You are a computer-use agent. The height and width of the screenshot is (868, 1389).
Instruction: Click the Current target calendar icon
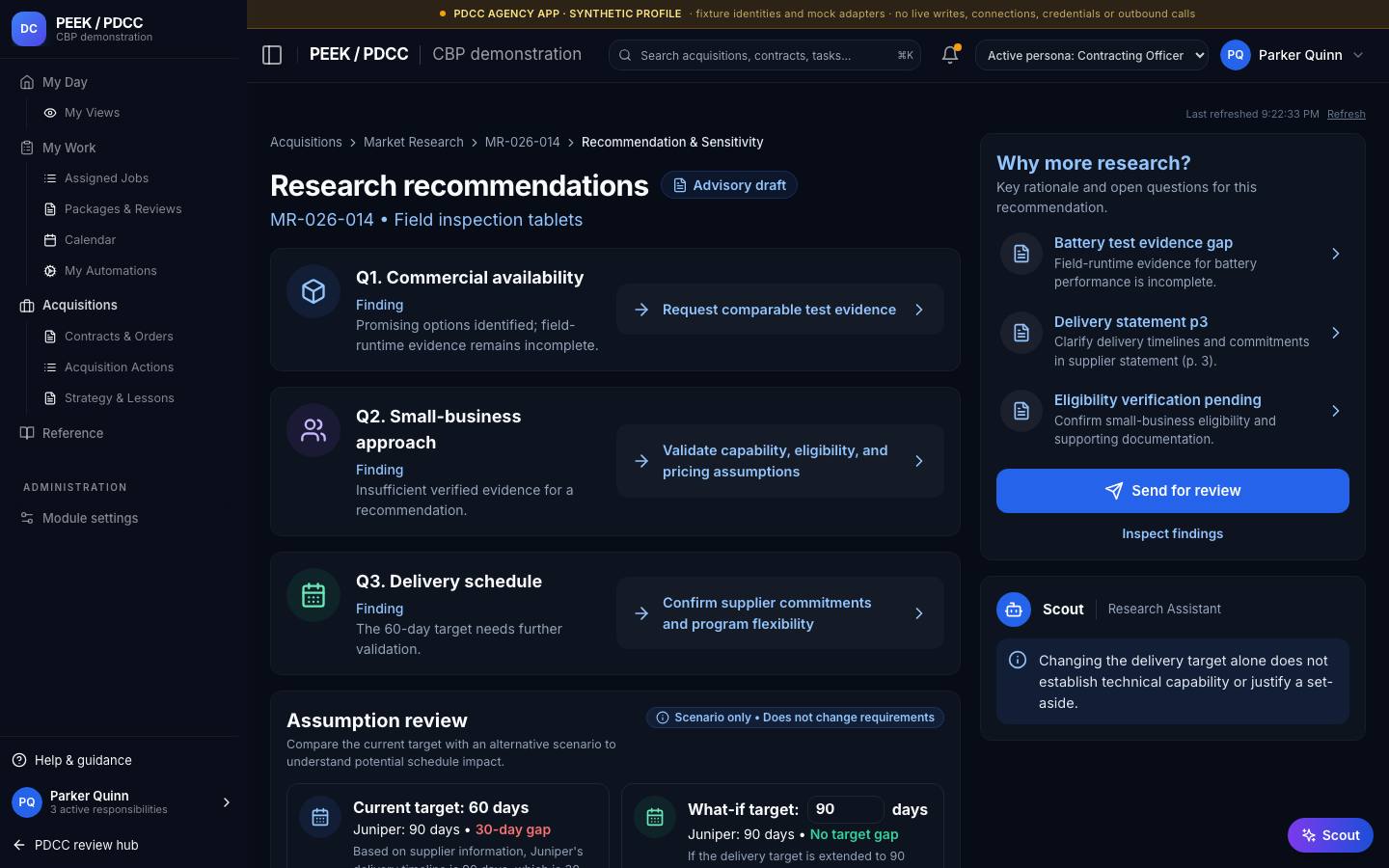(x=320, y=818)
